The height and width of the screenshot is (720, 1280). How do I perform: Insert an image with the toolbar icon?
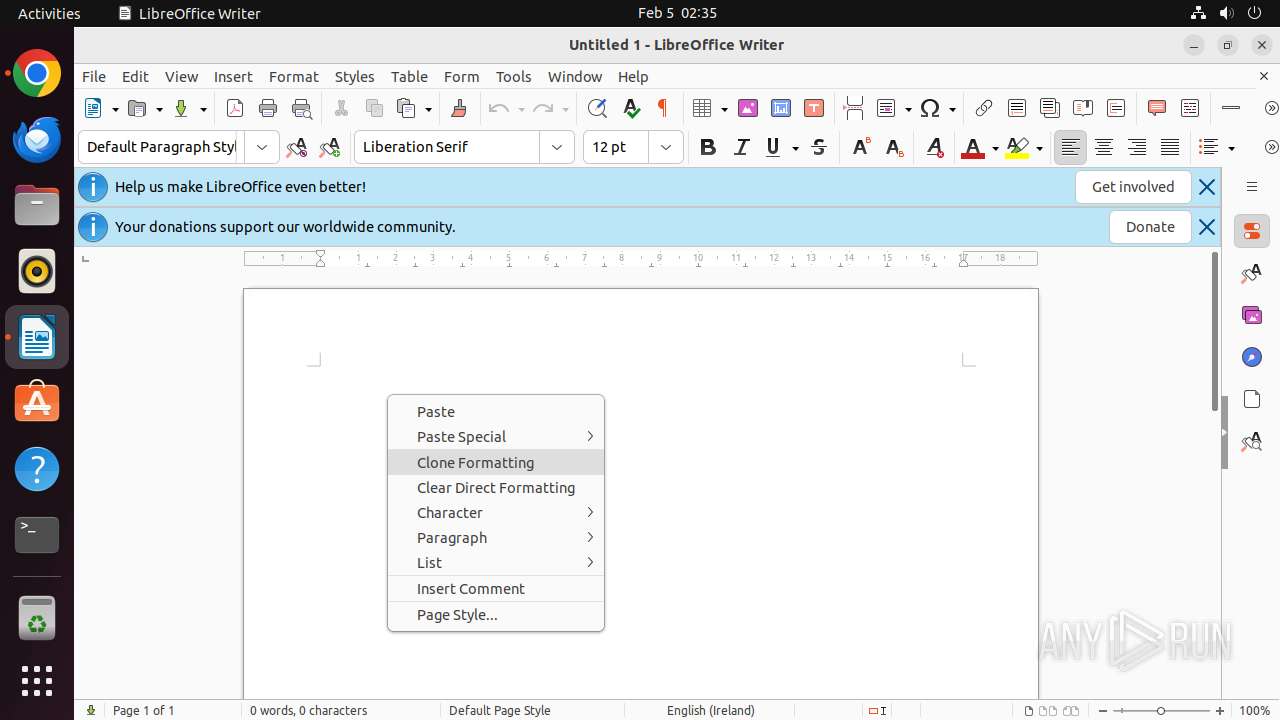point(747,108)
